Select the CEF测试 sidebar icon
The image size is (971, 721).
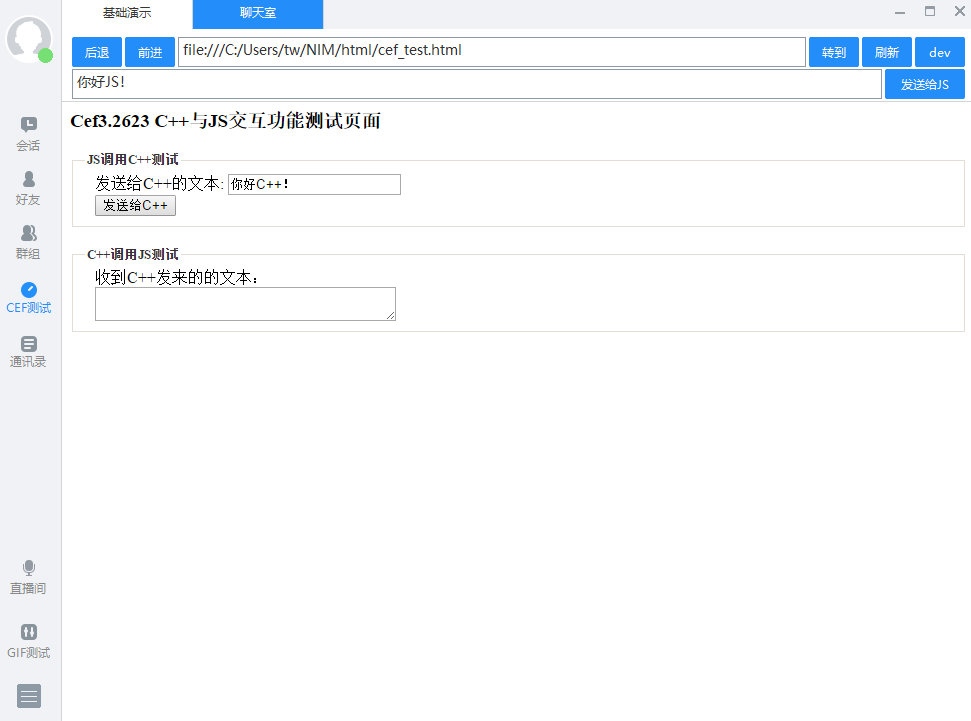click(28, 297)
